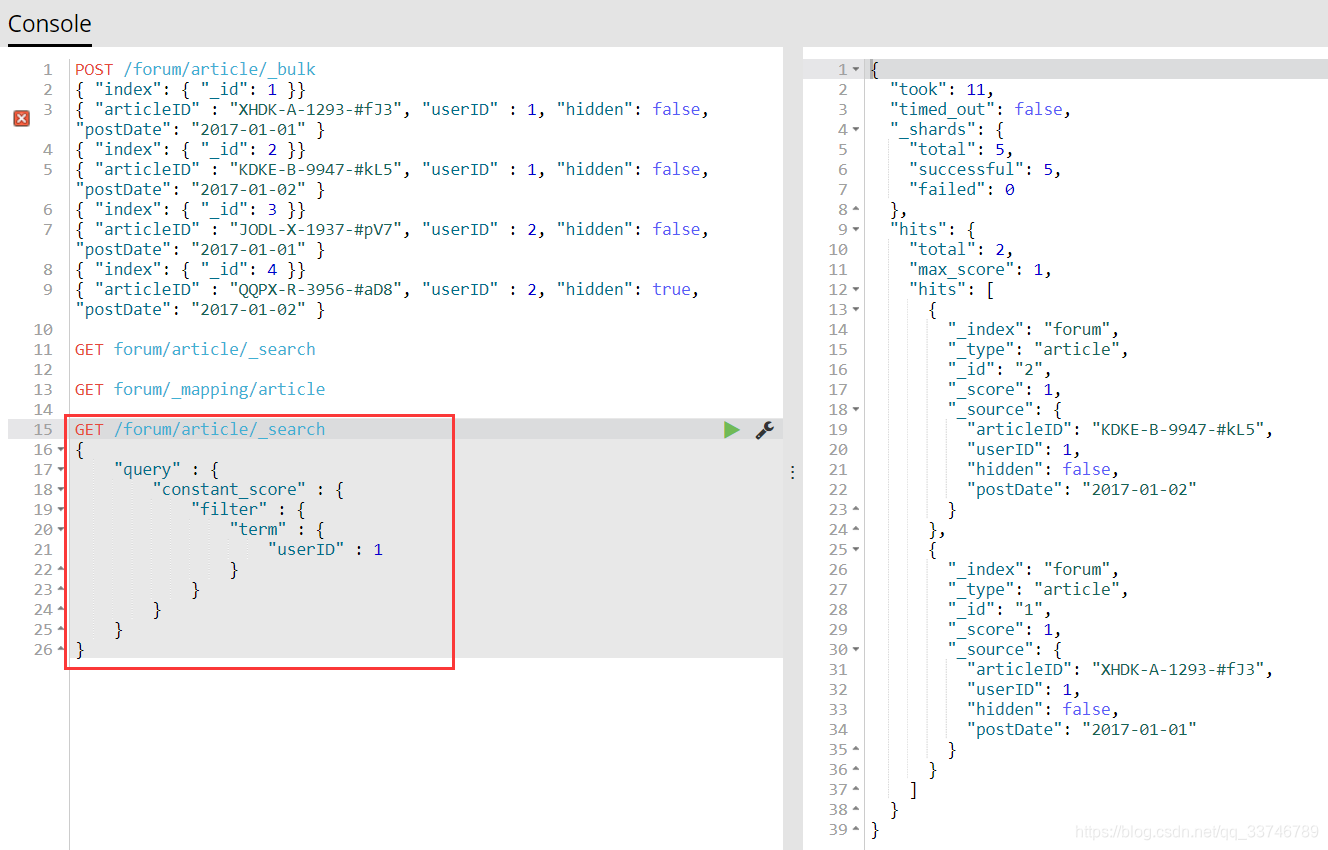Click "postDate": "2017-01-01" on response line 34
This screenshot has height=850, width=1328.
point(1082,729)
